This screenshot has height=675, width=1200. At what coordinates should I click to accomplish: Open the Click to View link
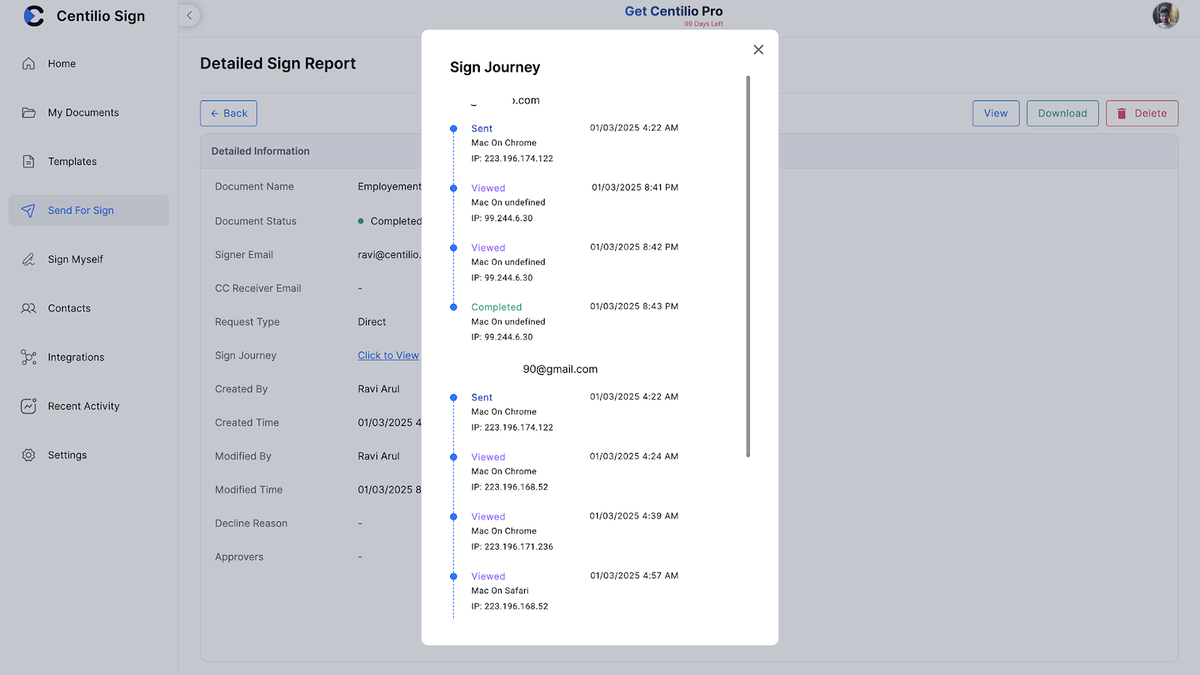pyautogui.click(x=388, y=356)
